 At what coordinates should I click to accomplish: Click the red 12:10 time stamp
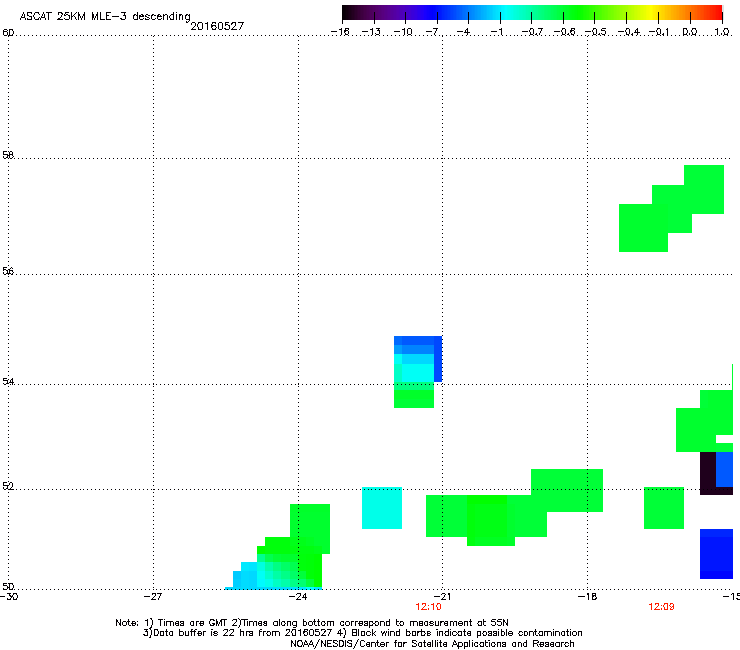tap(429, 607)
